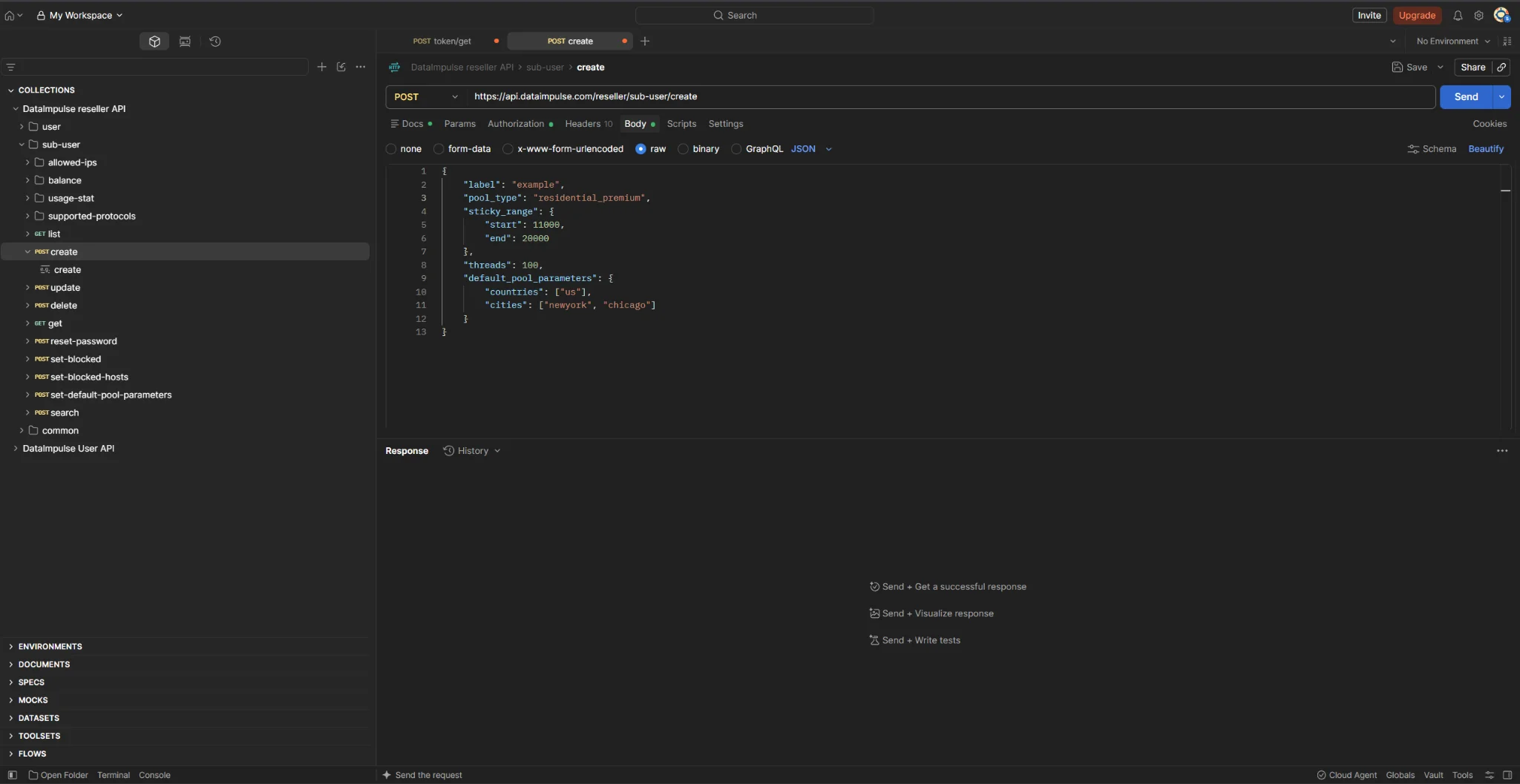The width and height of the screenshot is (1520, 784).
Task: Open the Collections sidebar icon
Action: coord(154,42)
